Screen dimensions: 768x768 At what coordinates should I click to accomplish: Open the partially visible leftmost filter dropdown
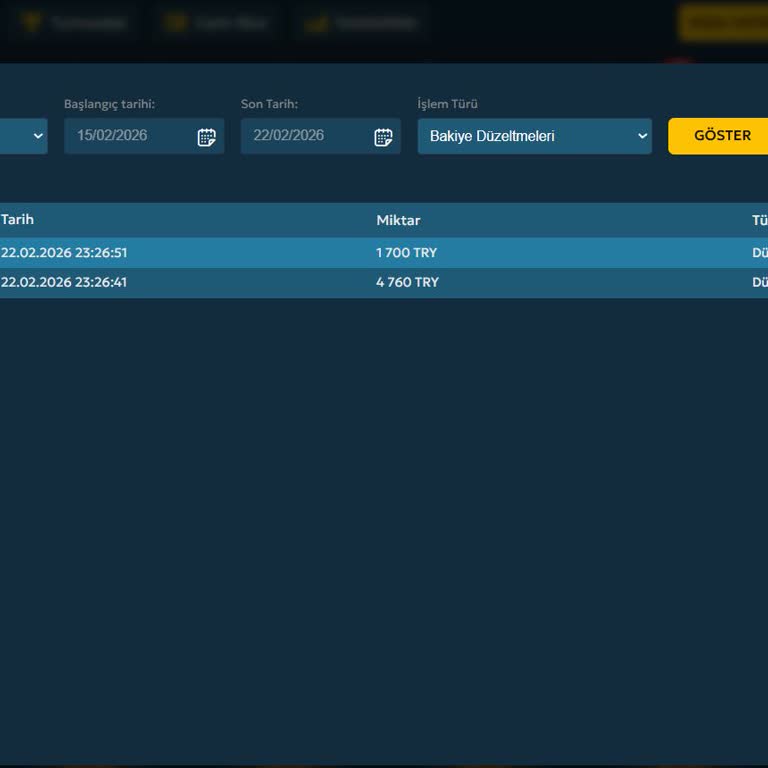(24, 136)
